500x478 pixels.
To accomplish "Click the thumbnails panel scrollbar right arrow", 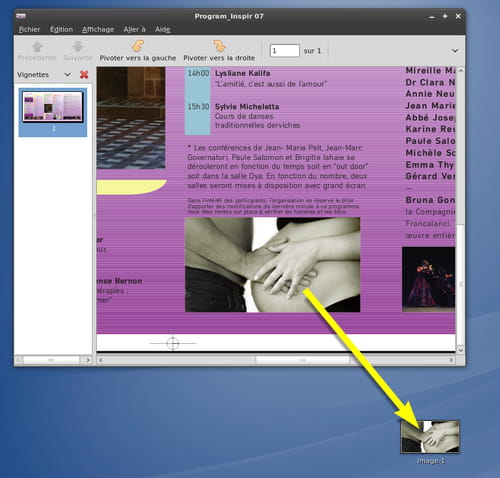I will pos(88,360).
